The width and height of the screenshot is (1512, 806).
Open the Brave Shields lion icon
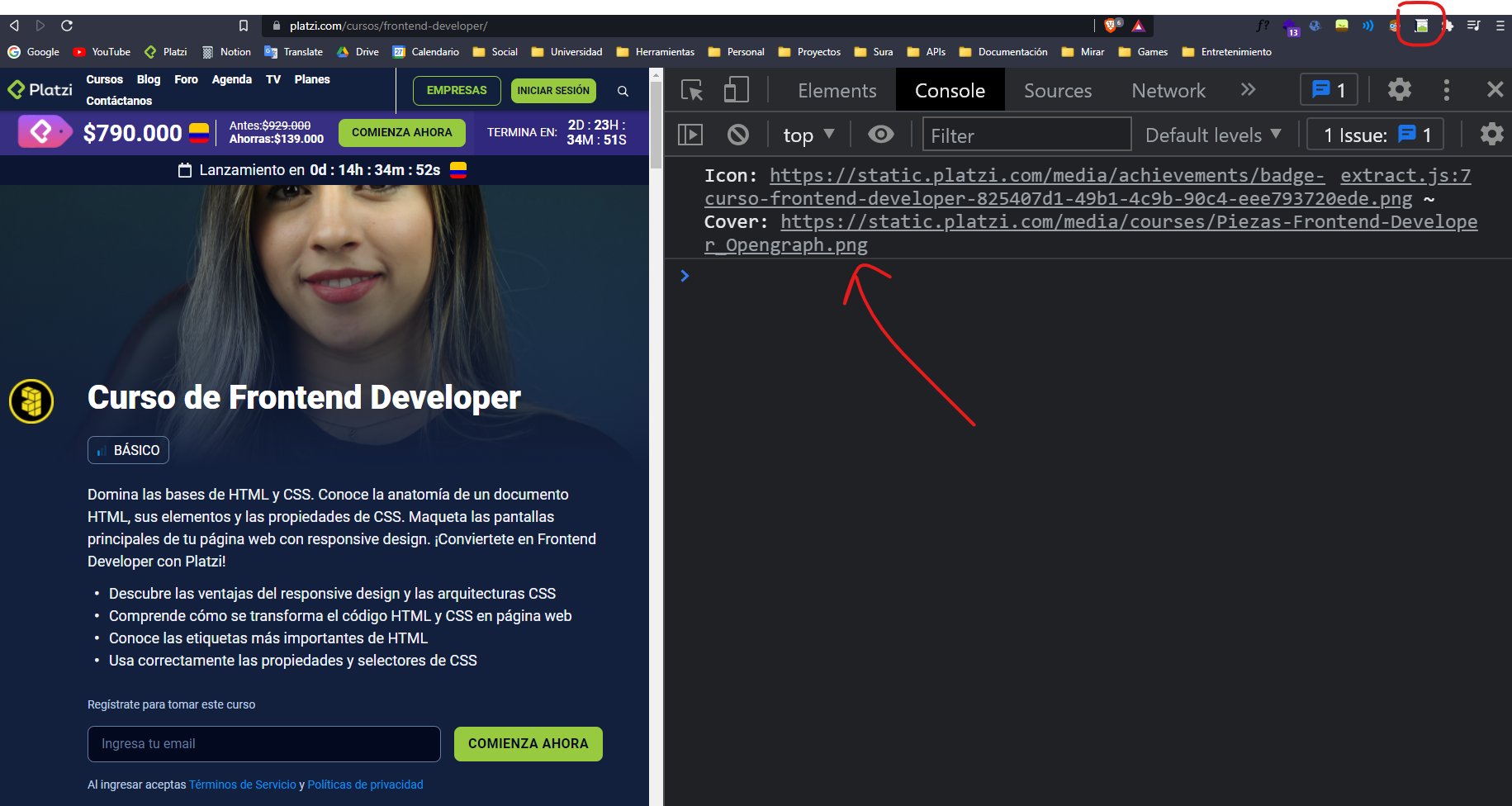(1111, 26)
